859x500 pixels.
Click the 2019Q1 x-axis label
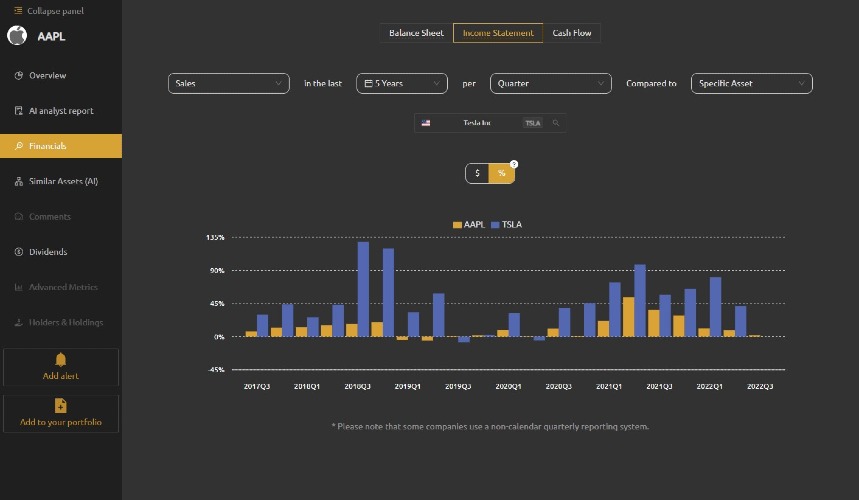(x=408, y=386)
